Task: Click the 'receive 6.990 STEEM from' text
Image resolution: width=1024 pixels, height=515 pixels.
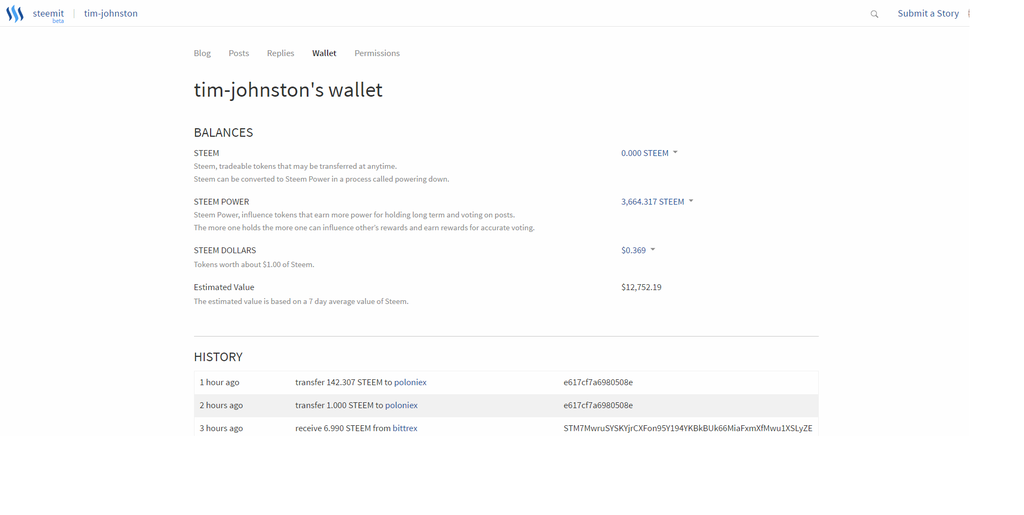Action: (x=343, y=428)
